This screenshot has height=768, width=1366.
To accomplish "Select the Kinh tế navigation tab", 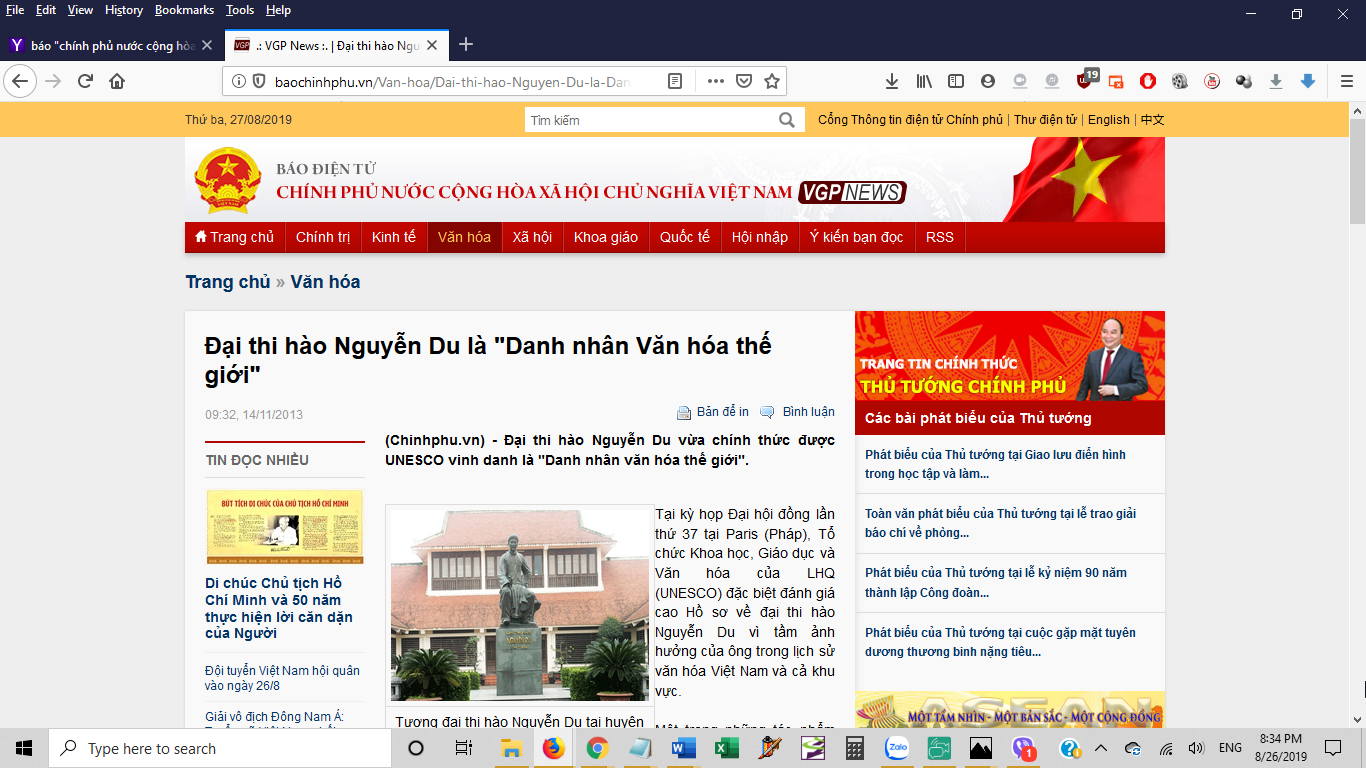I will [x=393, y=237].
